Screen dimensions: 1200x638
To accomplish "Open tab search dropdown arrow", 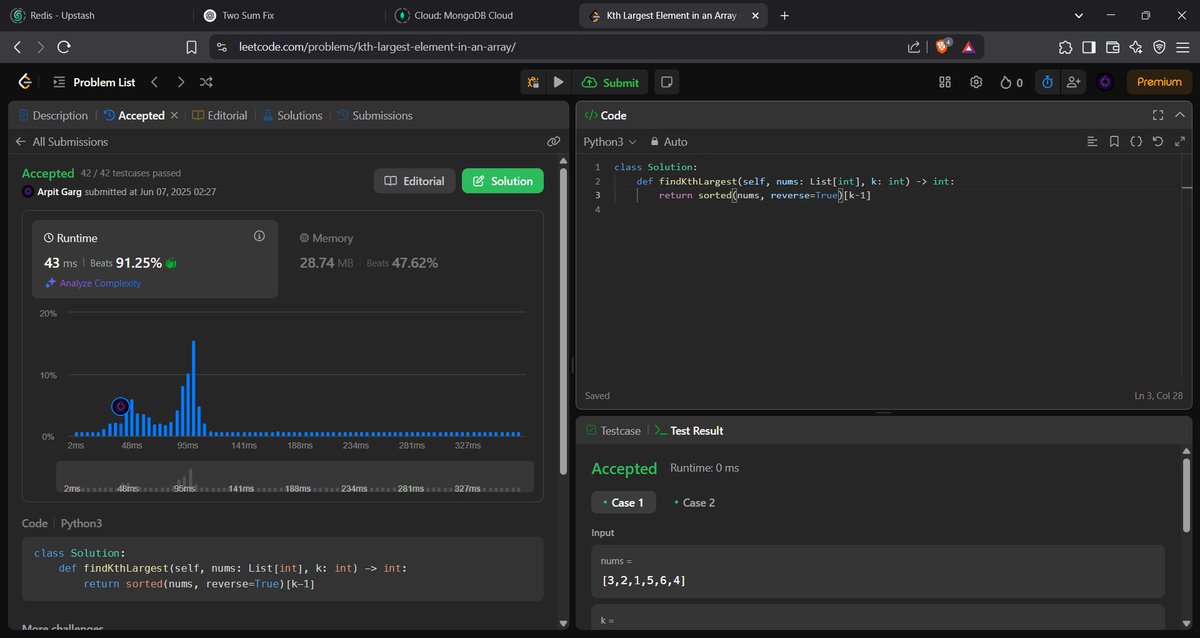I will (x=1079, y=16).
